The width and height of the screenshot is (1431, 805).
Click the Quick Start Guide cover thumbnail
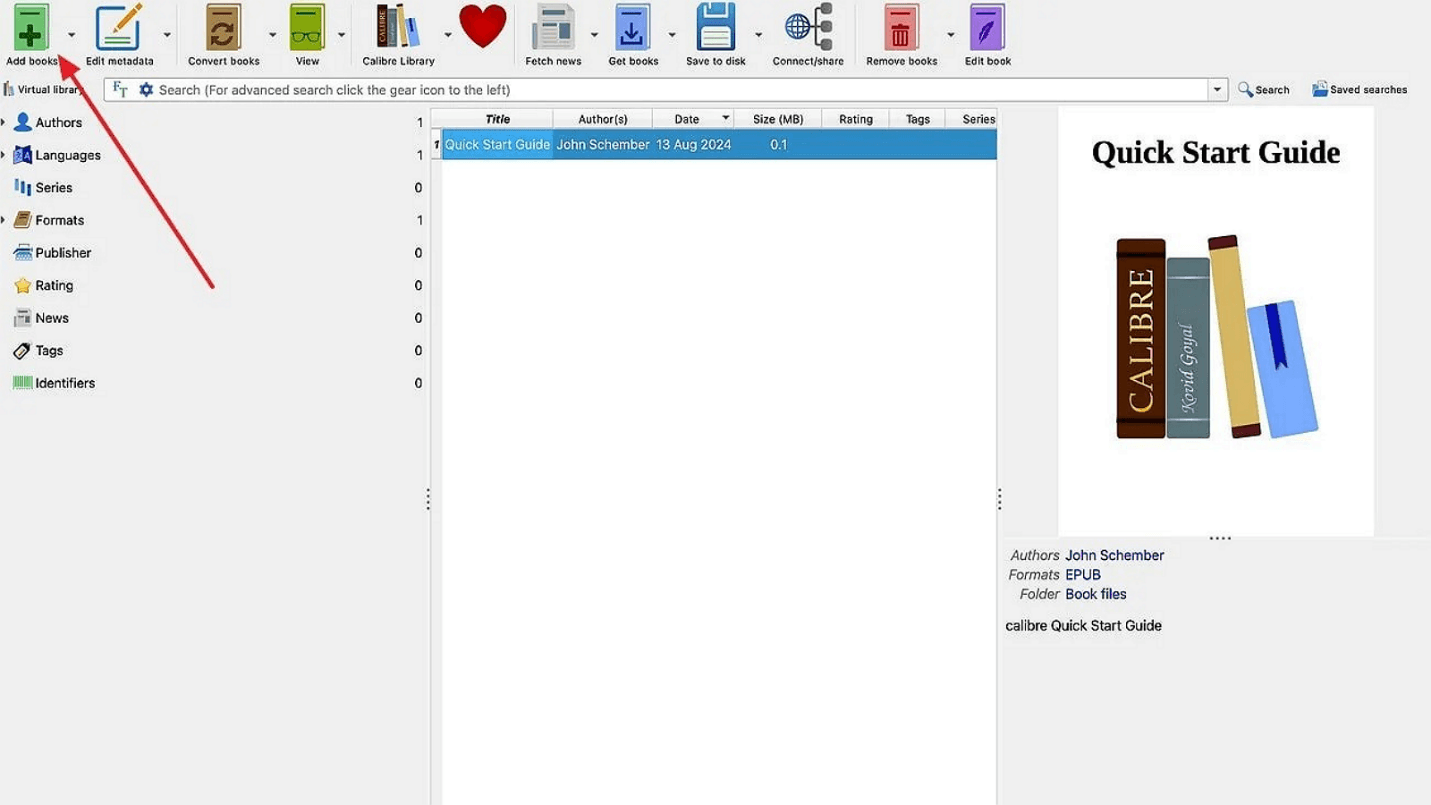coord(1216,321)
